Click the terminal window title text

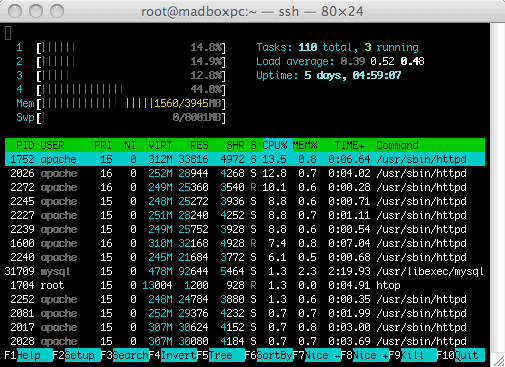tap(252, 11)
